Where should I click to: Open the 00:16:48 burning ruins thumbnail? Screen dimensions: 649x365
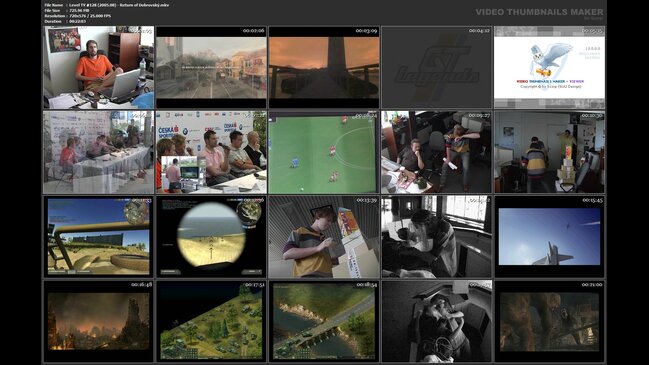click(x=99, y=321)
